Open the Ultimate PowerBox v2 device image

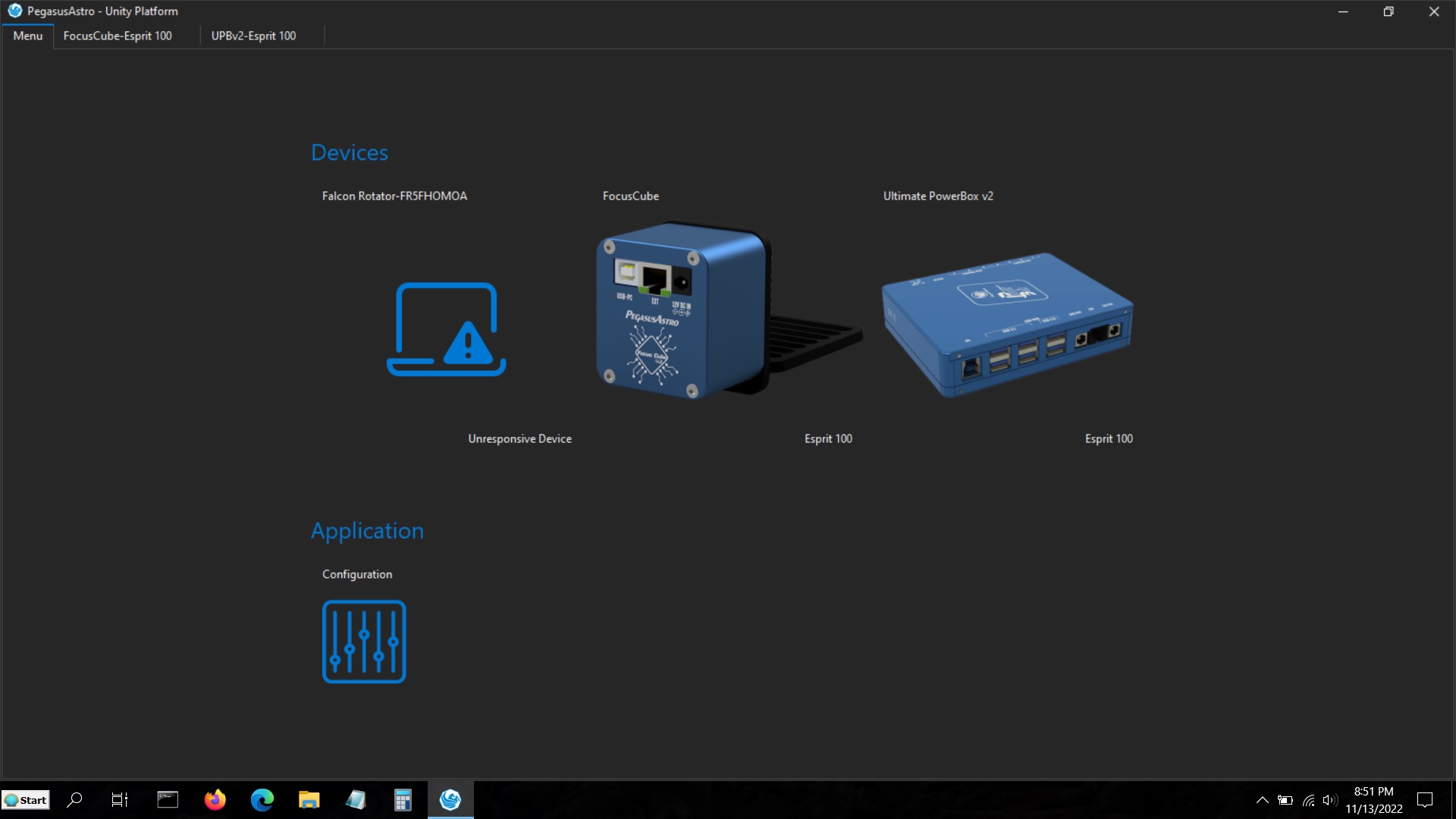[x=1008, y=325]
